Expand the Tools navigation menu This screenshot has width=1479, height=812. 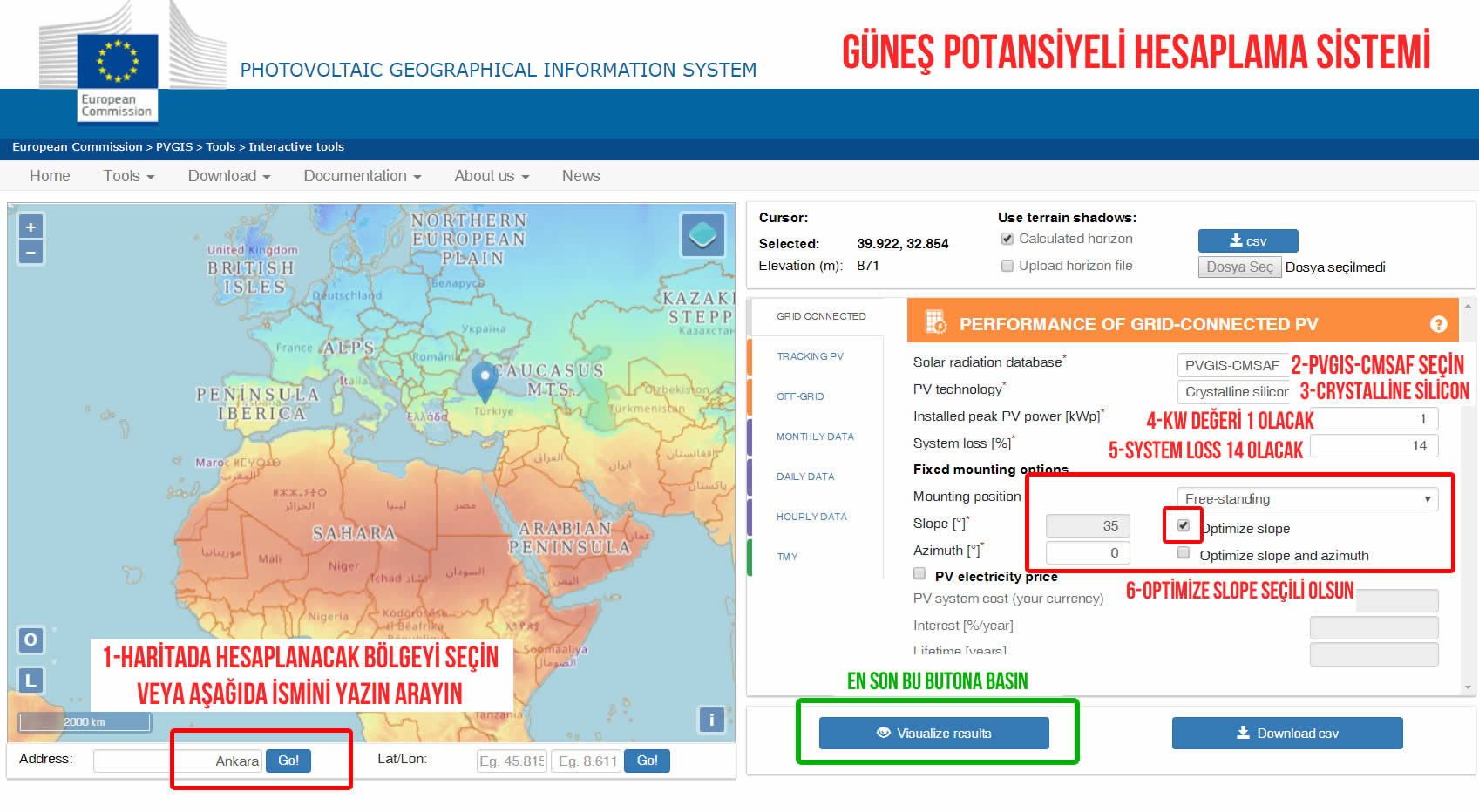[x=129, y=176]
